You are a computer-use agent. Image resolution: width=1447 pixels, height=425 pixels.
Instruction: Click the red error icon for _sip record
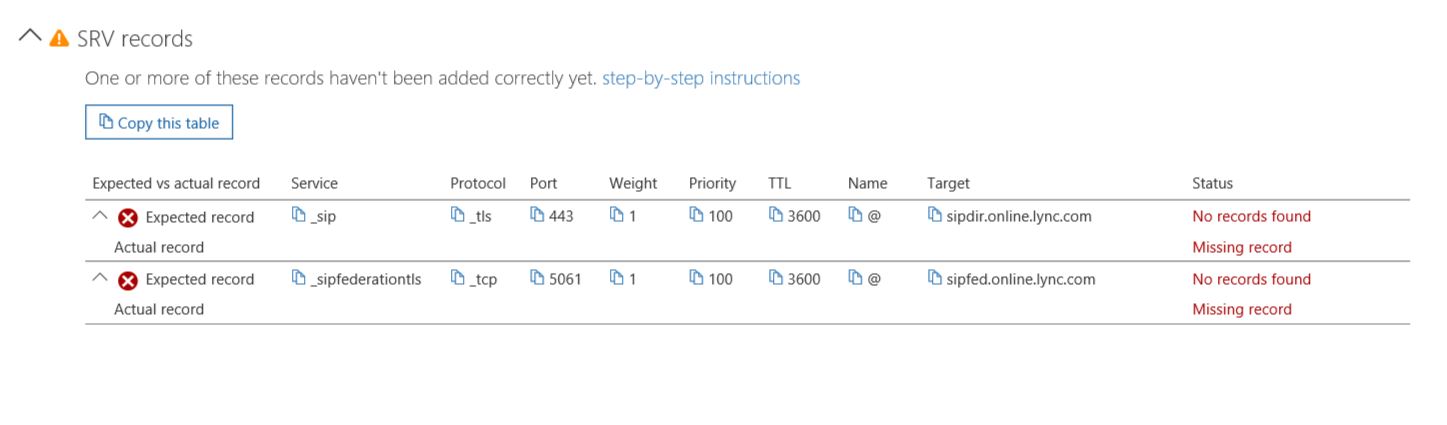(x=128, y=218)
